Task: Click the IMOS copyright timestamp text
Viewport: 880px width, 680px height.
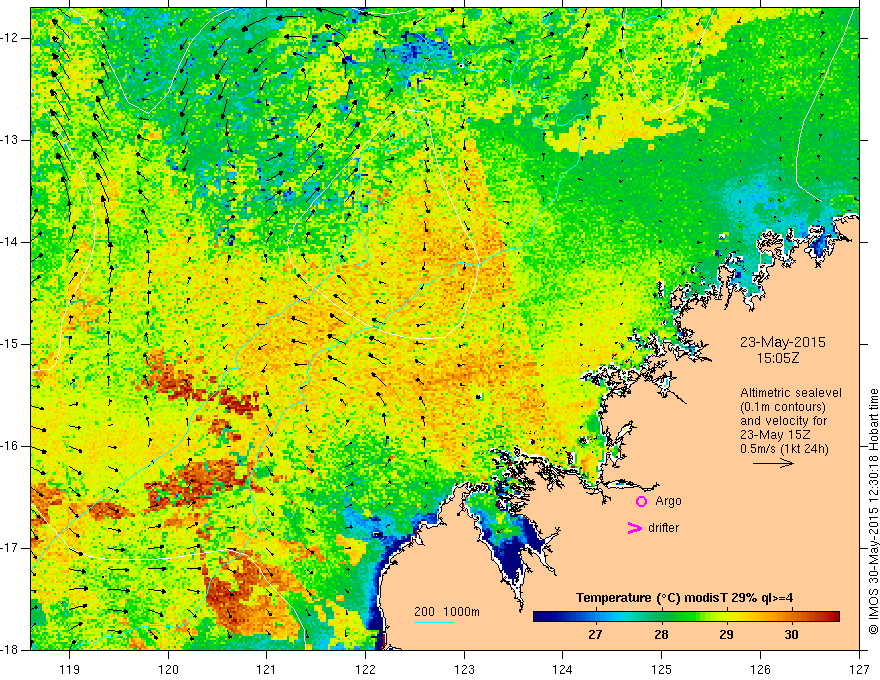Action: pyautogui.click(x=873, y=511)
